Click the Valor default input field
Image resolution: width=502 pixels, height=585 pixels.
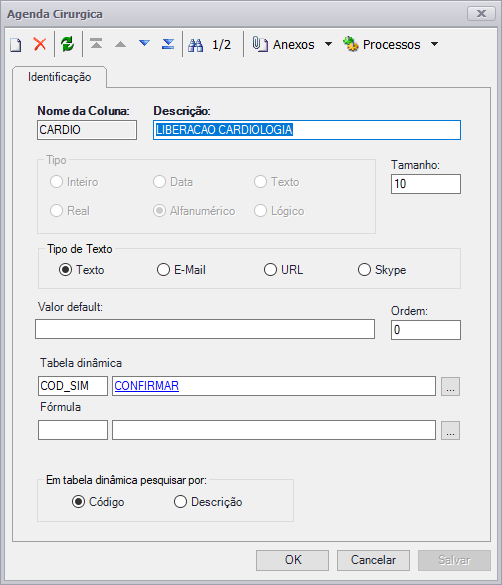(205, 329)
